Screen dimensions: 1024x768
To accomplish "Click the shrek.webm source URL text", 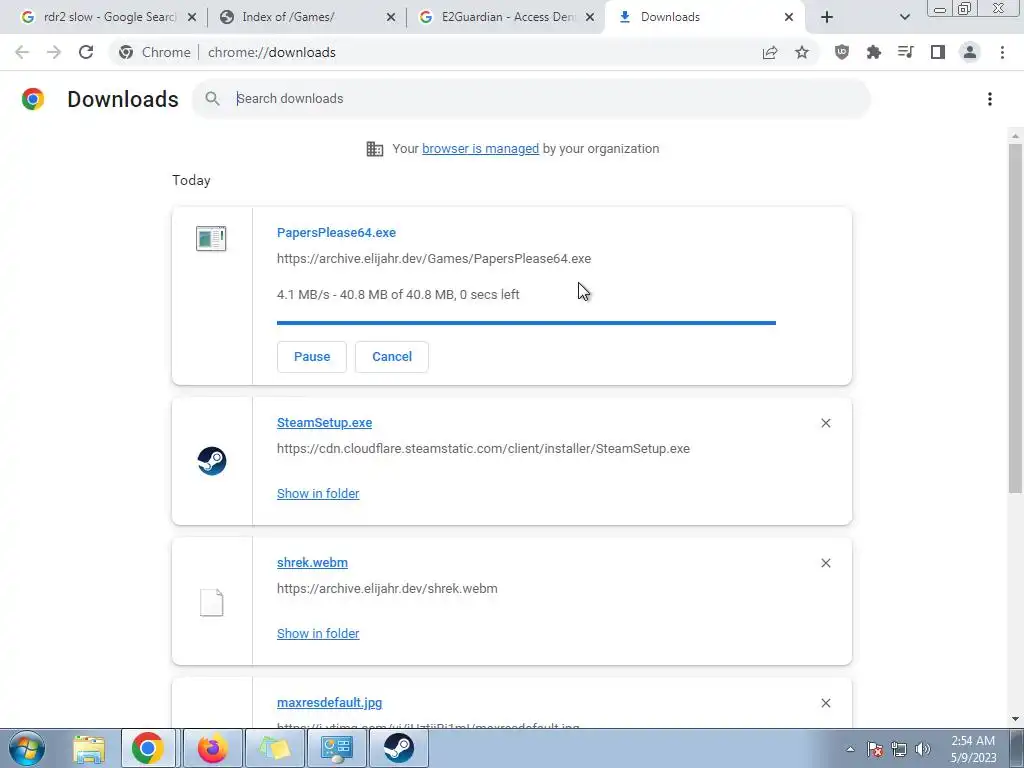I will click(387, 588).
